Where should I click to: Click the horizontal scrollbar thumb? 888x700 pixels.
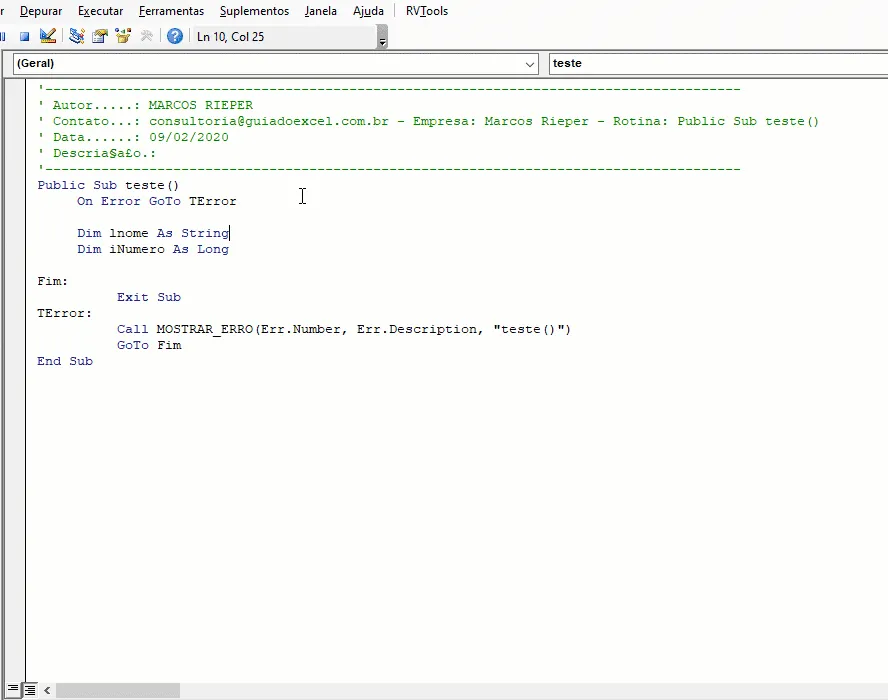pos(118,690)
